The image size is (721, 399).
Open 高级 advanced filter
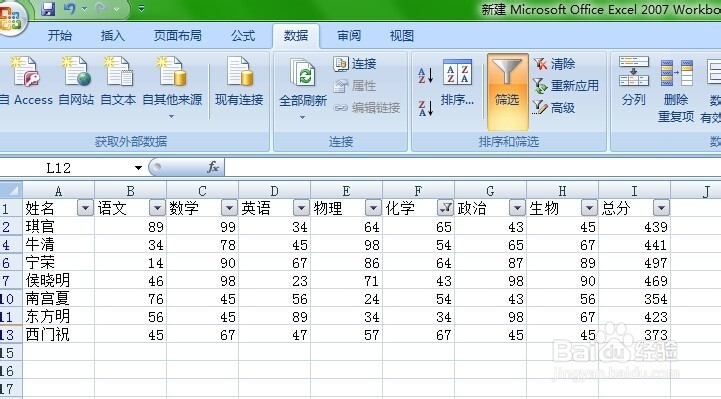click(x=555, y=108)
